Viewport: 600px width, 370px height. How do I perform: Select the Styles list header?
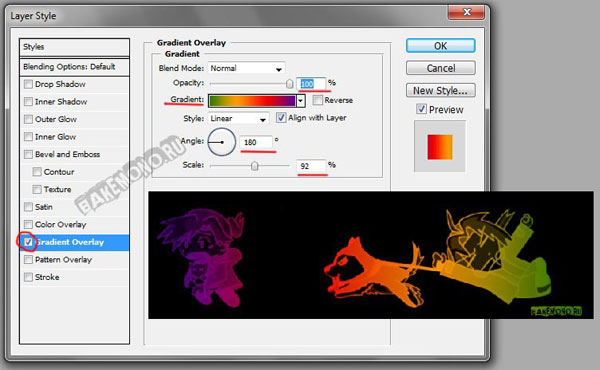pyautogui.click(x=75, y=47)
